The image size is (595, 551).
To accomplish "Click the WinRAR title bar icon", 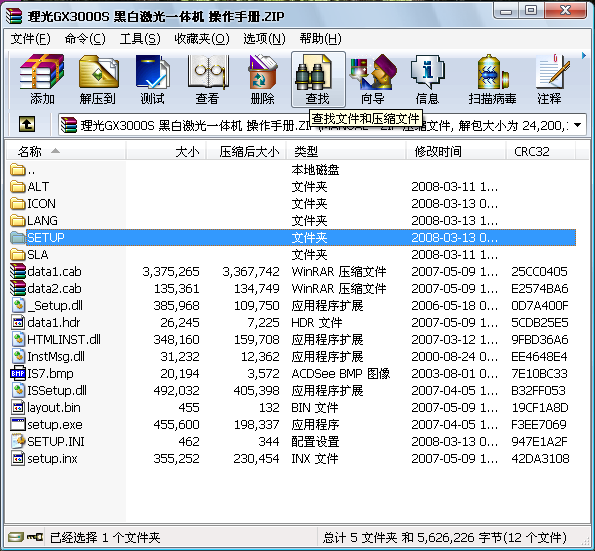I will tap(14, 16).
